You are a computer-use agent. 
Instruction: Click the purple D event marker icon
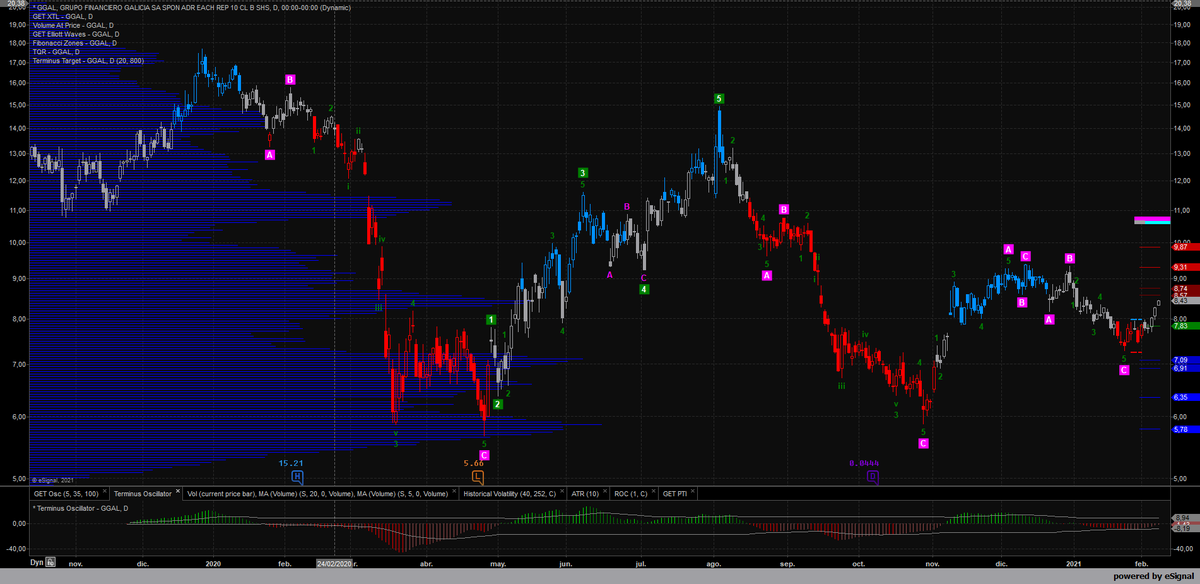point(872,477)
